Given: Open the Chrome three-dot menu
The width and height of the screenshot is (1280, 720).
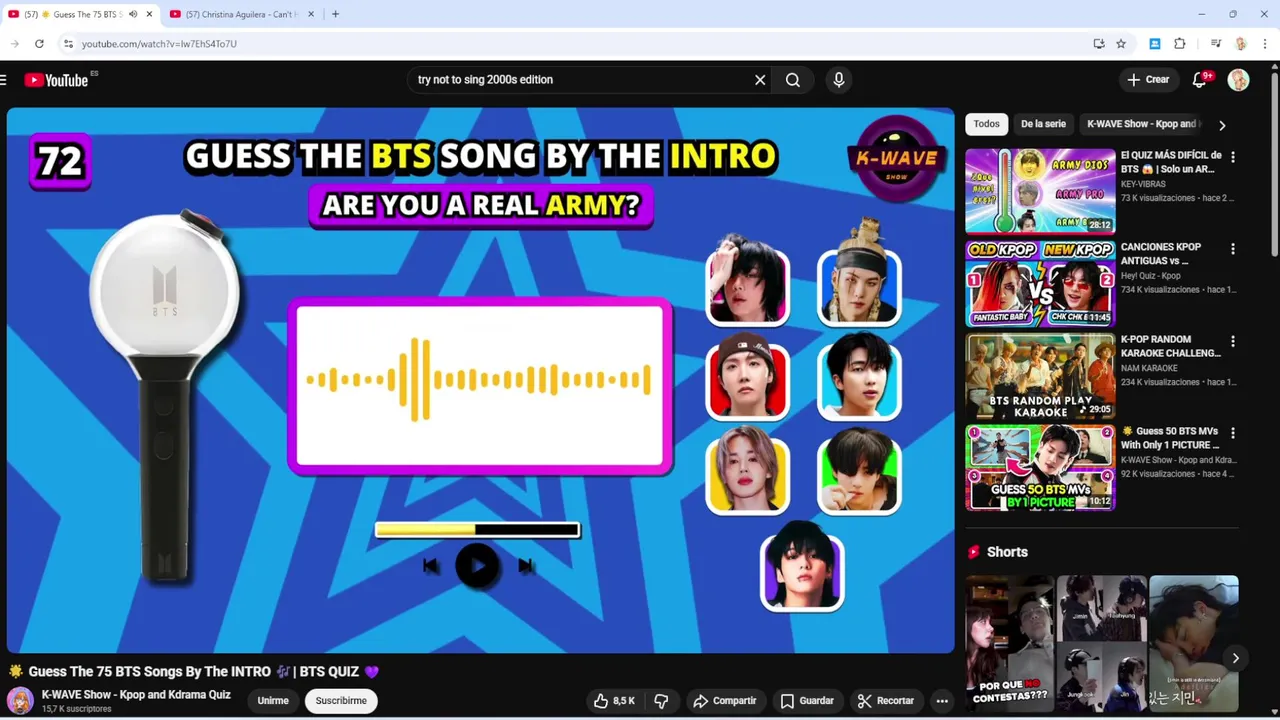Looking at the screenshot, I should coord(1266,44).
